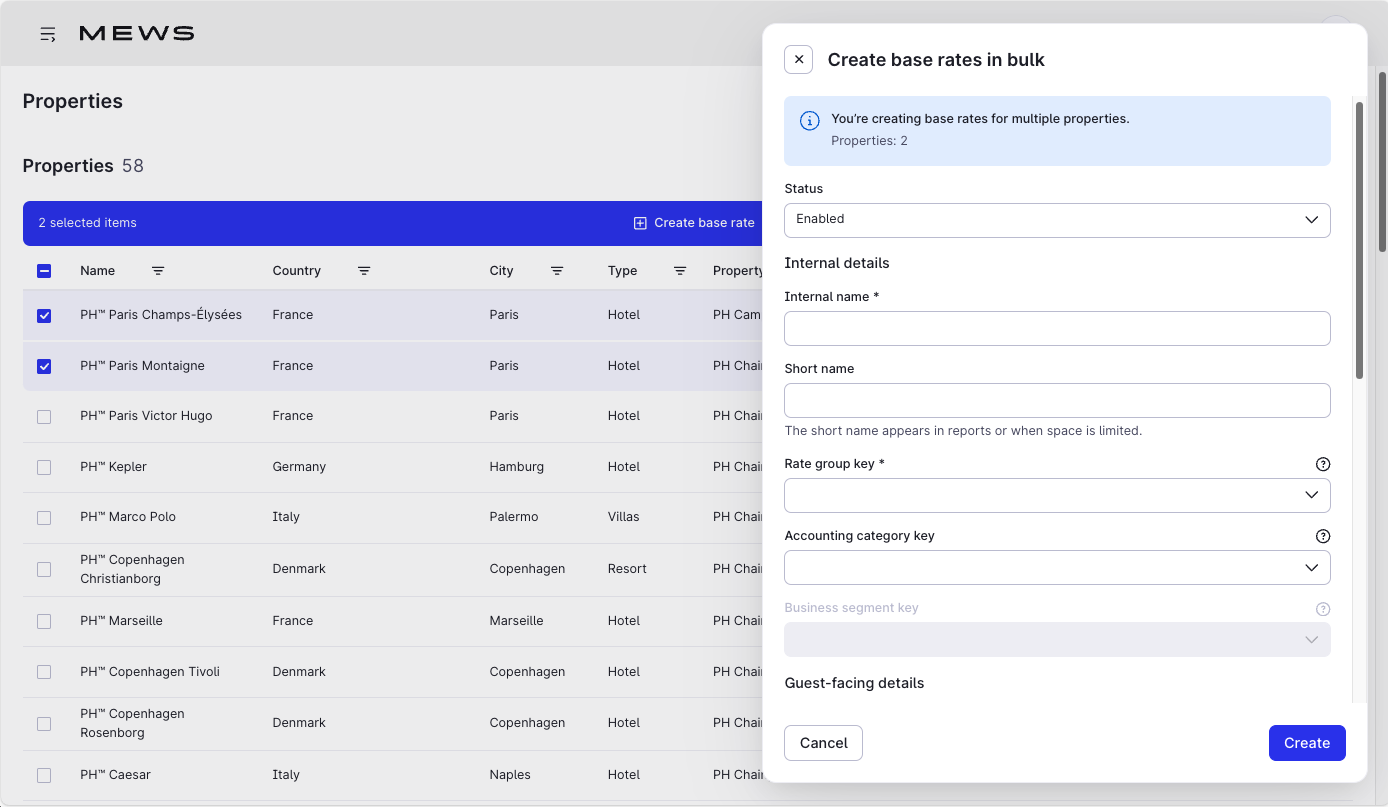Click the Short name text field

(1056, 400)
